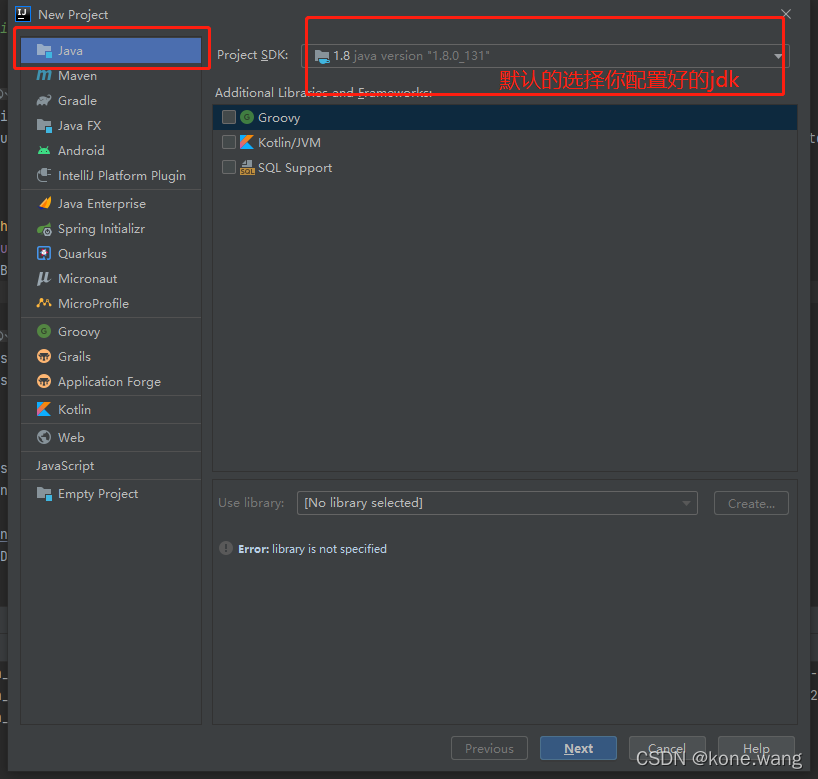Viewport: 818px width, 779px height.
Task: Click the SQL Support framework icon
Action: 247,167
